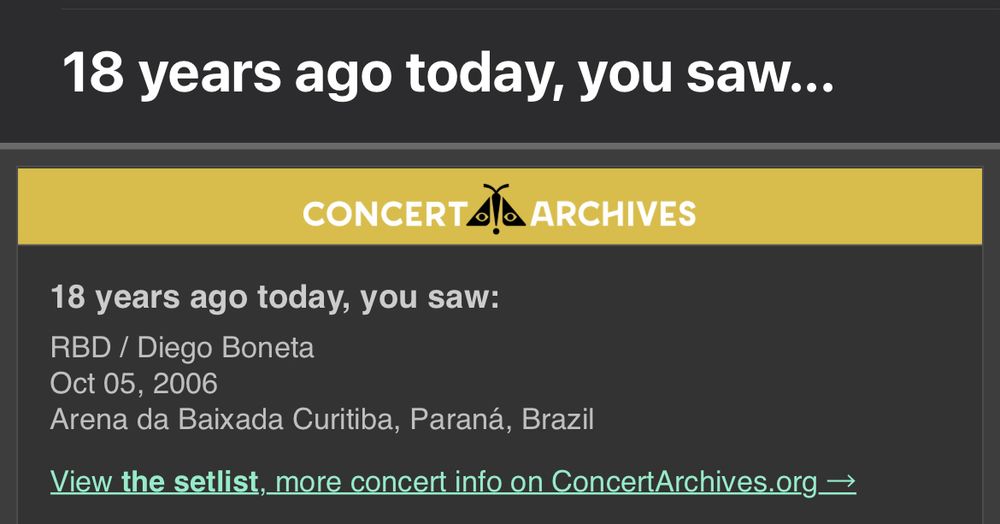This screenshot has height=524, width=1000.
Task: Click 'more concert info on ConcertArchives.org' link
Action: pos(547,482)
